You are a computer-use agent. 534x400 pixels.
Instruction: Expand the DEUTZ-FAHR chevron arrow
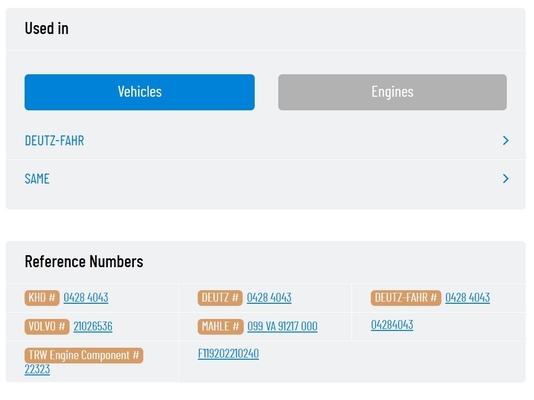[505, 140]
